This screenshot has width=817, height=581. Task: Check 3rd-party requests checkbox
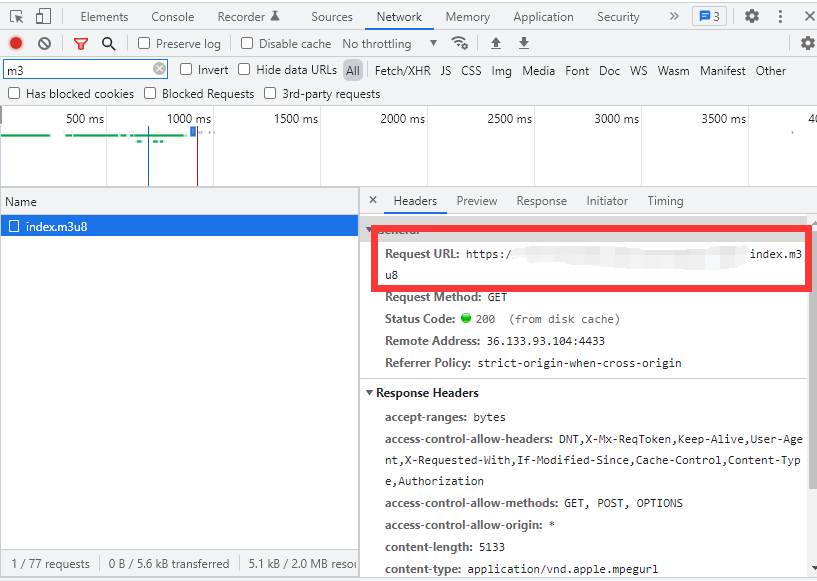point(270,93)
